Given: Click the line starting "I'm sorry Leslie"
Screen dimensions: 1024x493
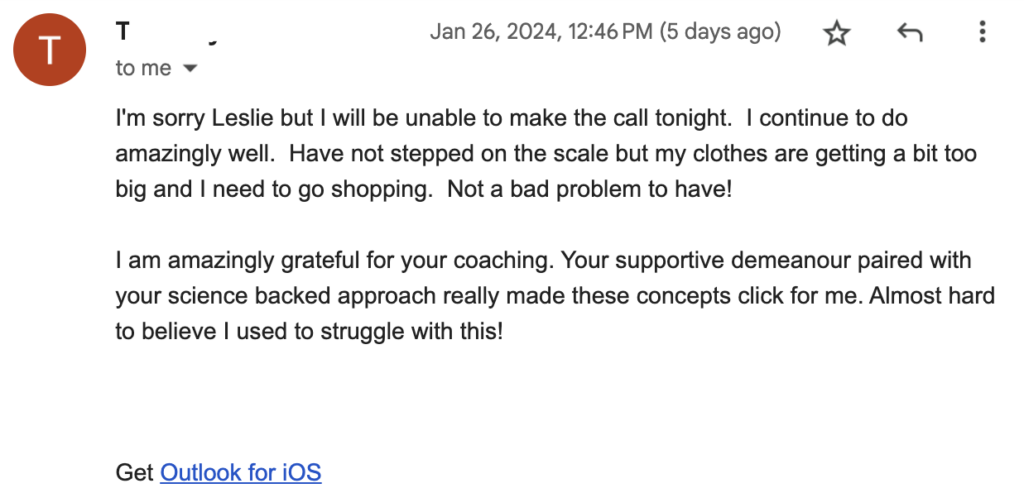Looking at the screenshot, I should pyautogui.click(x=512, y=119).
